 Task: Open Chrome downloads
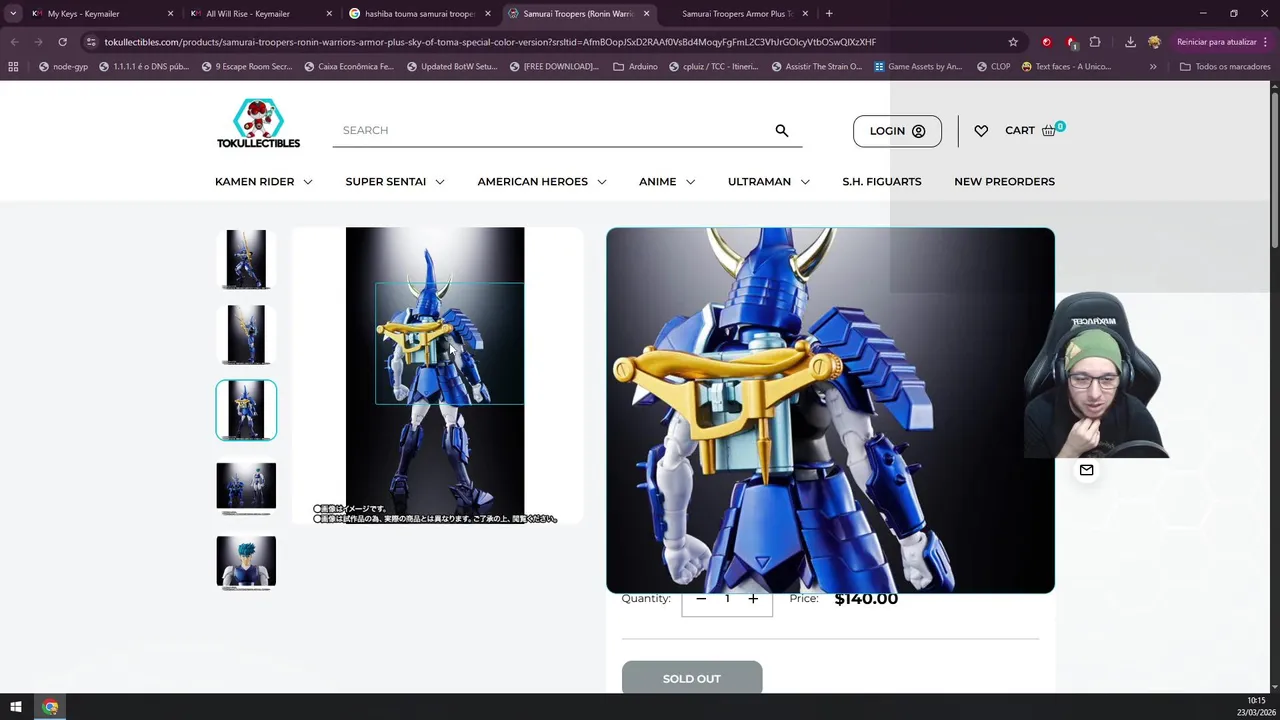[x=1130, y=42]
